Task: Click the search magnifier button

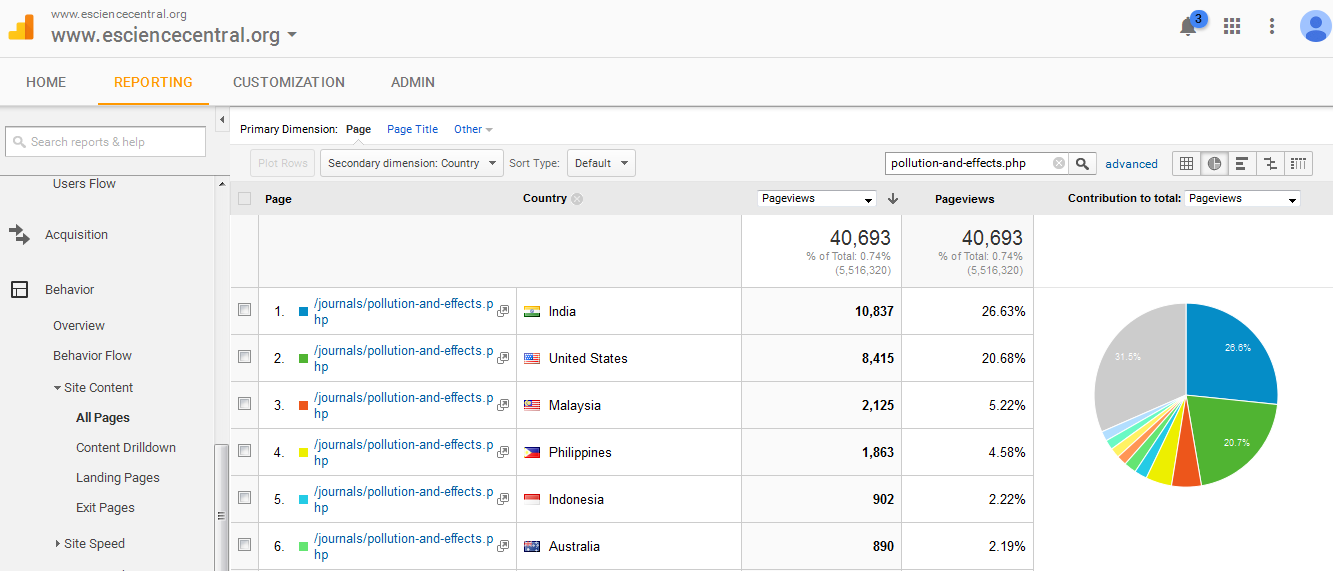Action: [x=1083, y=164]
